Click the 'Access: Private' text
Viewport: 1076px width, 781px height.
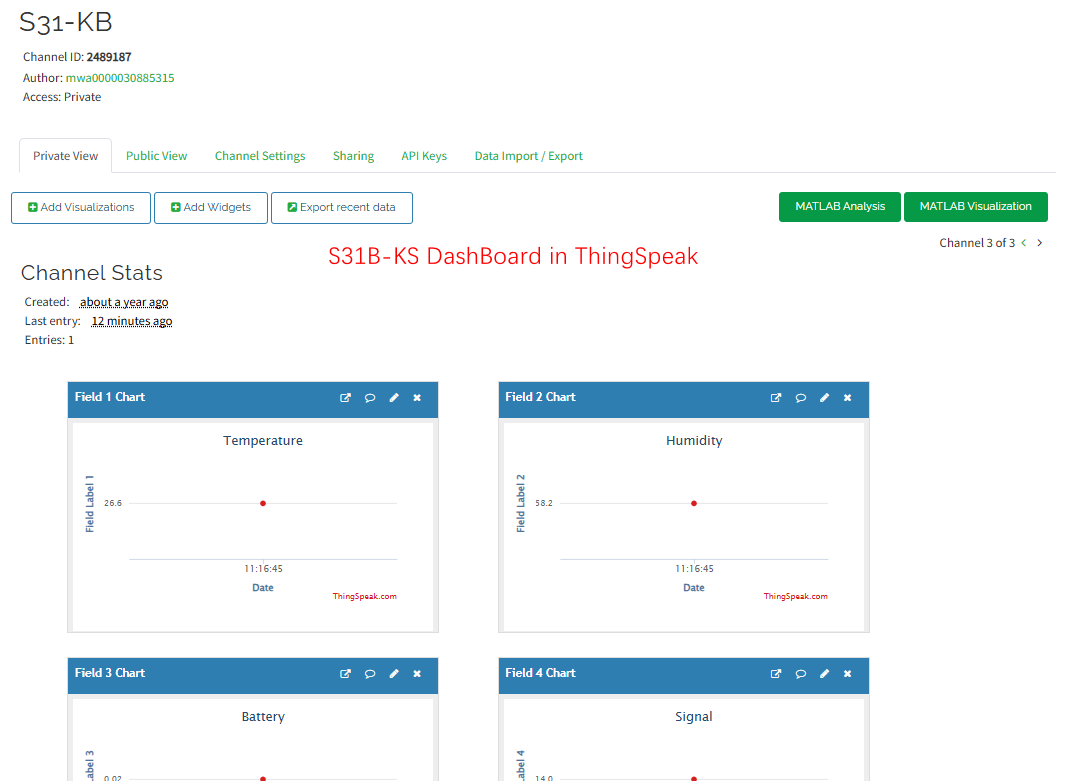[x=62, y=97]
